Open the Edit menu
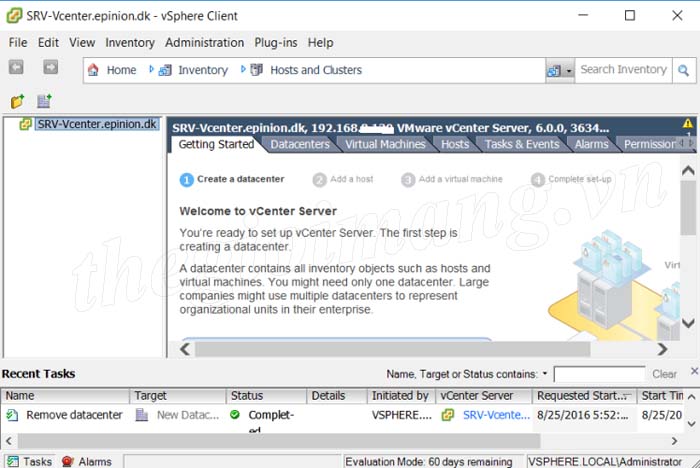 pos(48,42)
